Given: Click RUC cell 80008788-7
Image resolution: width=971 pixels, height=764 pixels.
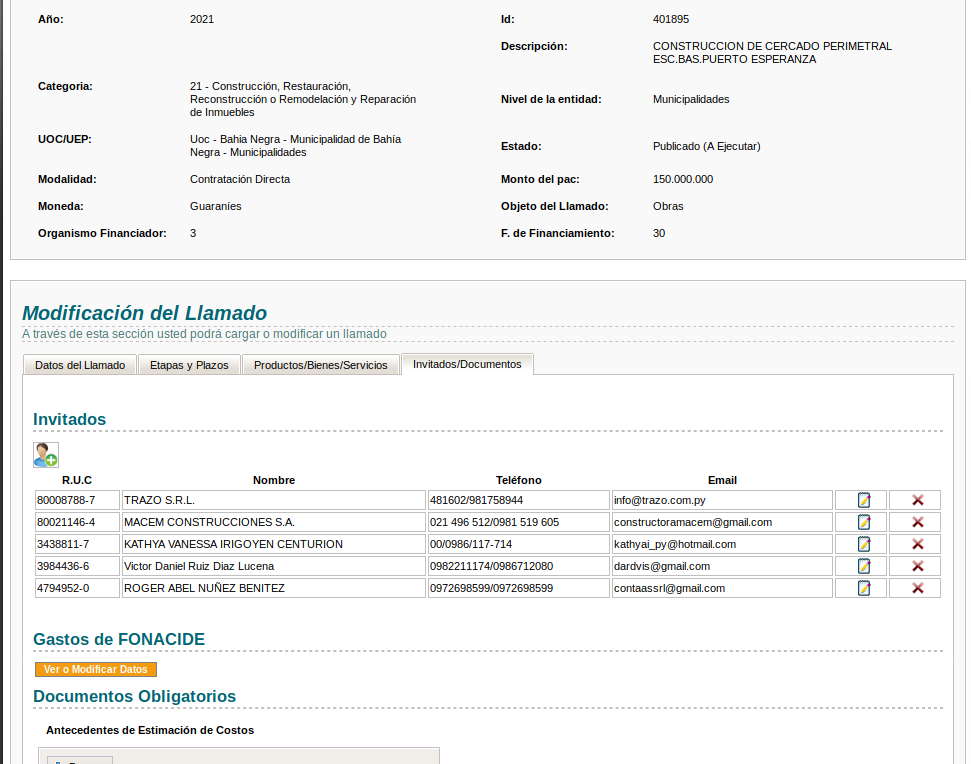Looking at the screenshot, I should 77,500.
